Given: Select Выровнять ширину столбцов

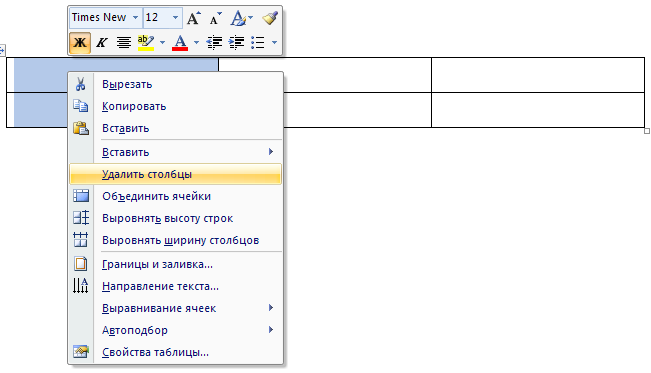Looking at the screenshot, I should (x=176, y=240).
